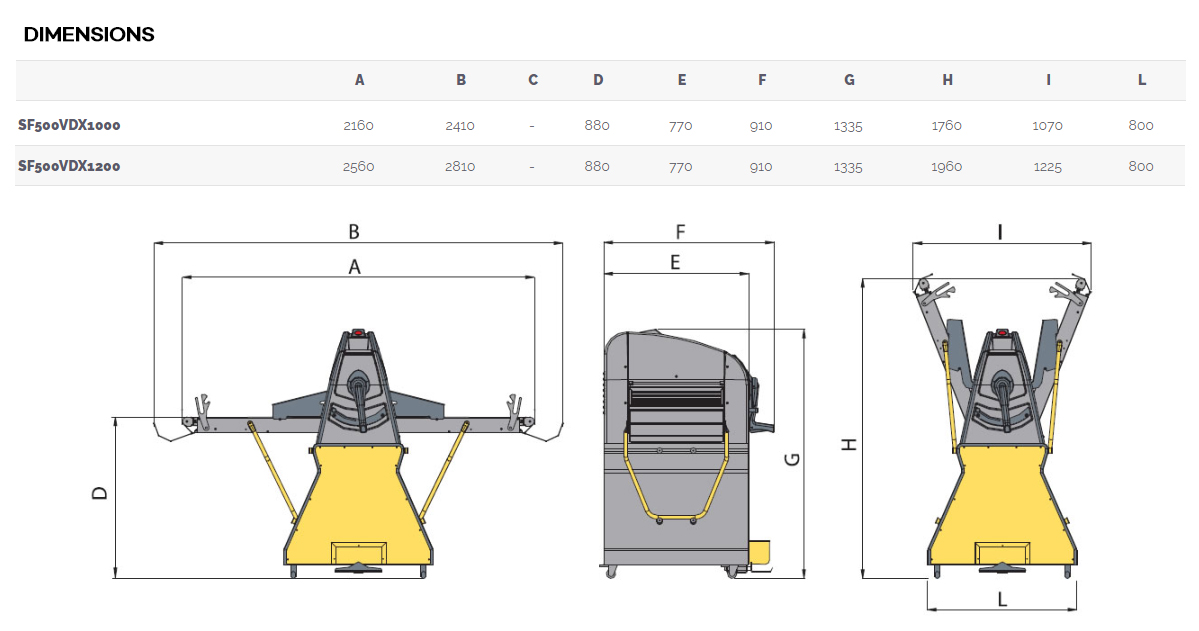Click value 1960 in the SF500VDX1200 row
1199x631 pixels.
(x=947, y=166)
